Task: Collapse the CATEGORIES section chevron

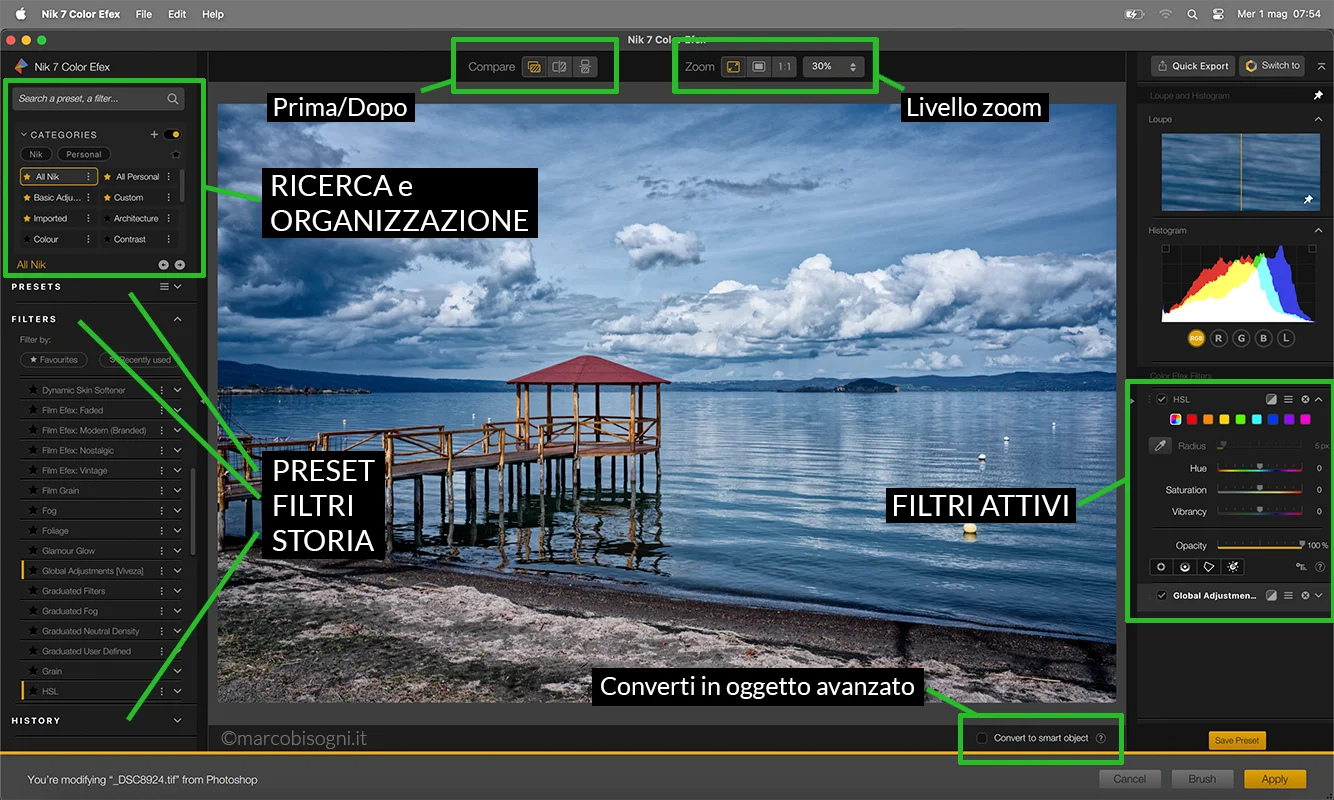Action: tap(24, 134)
